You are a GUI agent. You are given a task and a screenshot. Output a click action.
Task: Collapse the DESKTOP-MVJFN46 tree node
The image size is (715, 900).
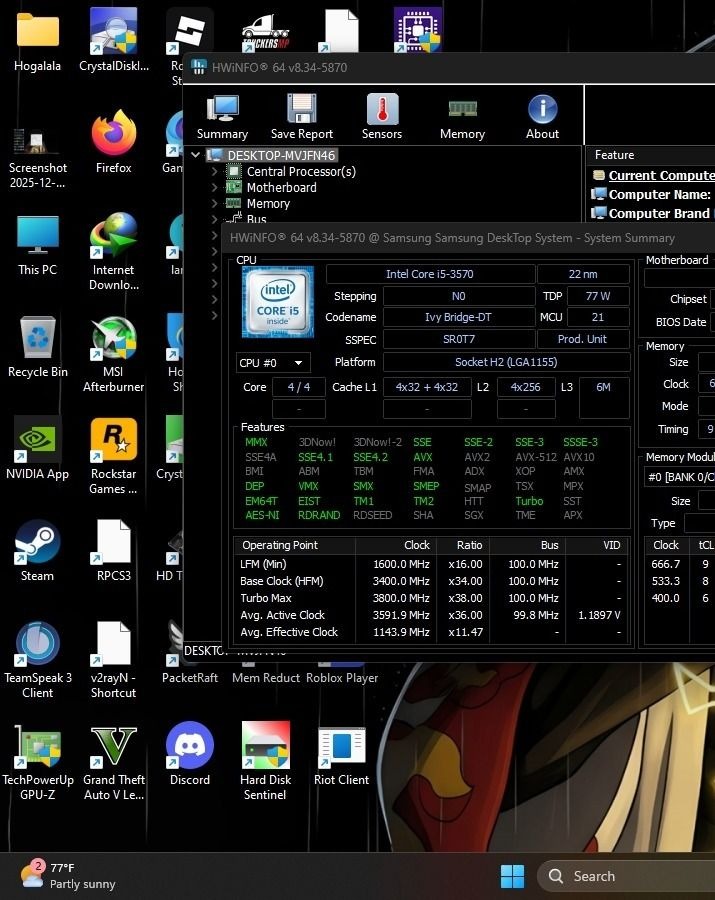tap(196, 155)
